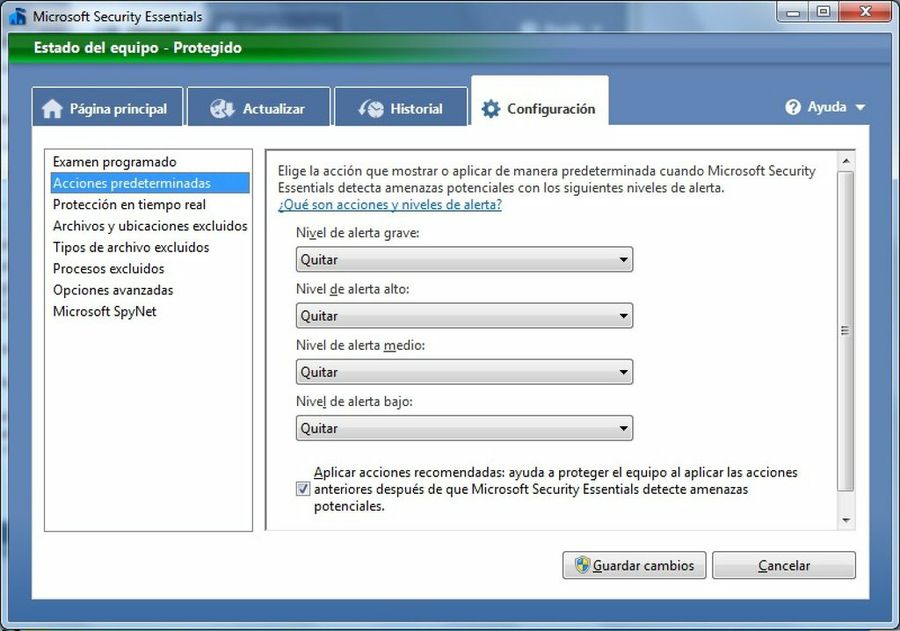Image resolution: width=900 pixels, height=631 pixels.
Task: Click the Cancelar button
Action: pos(784,565)
